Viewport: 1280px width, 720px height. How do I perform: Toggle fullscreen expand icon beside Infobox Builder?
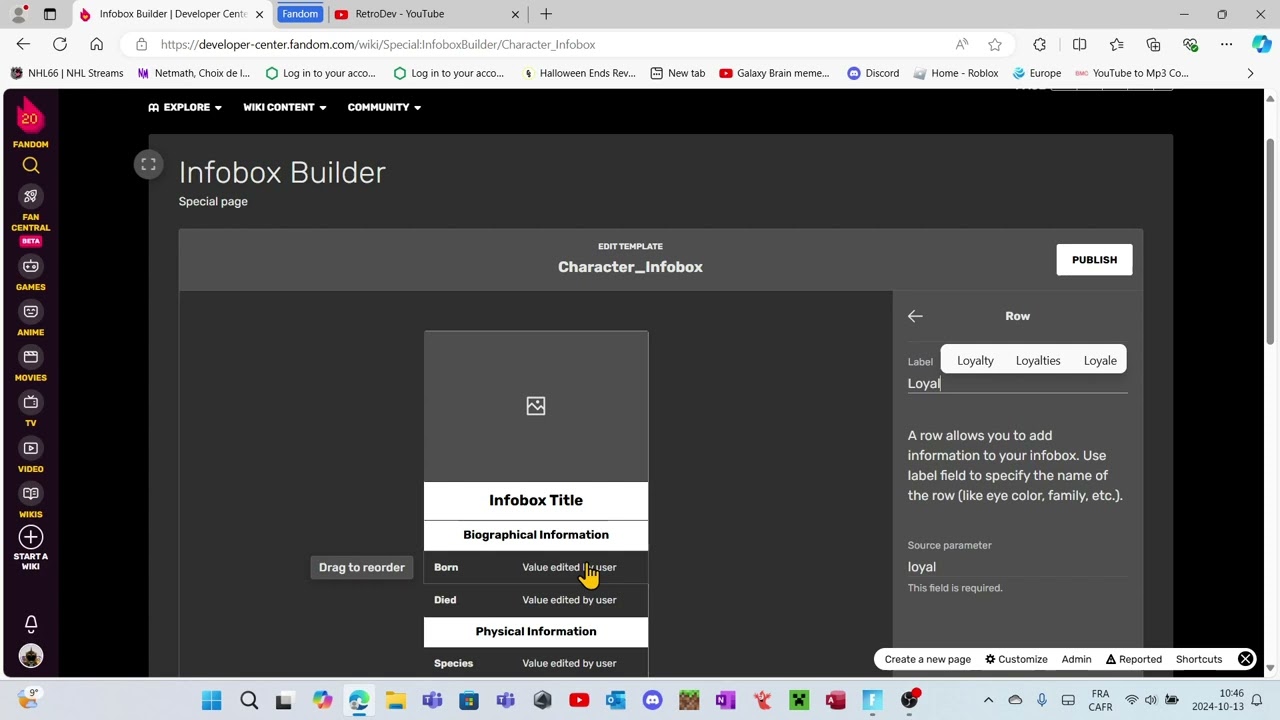[148, 165]
